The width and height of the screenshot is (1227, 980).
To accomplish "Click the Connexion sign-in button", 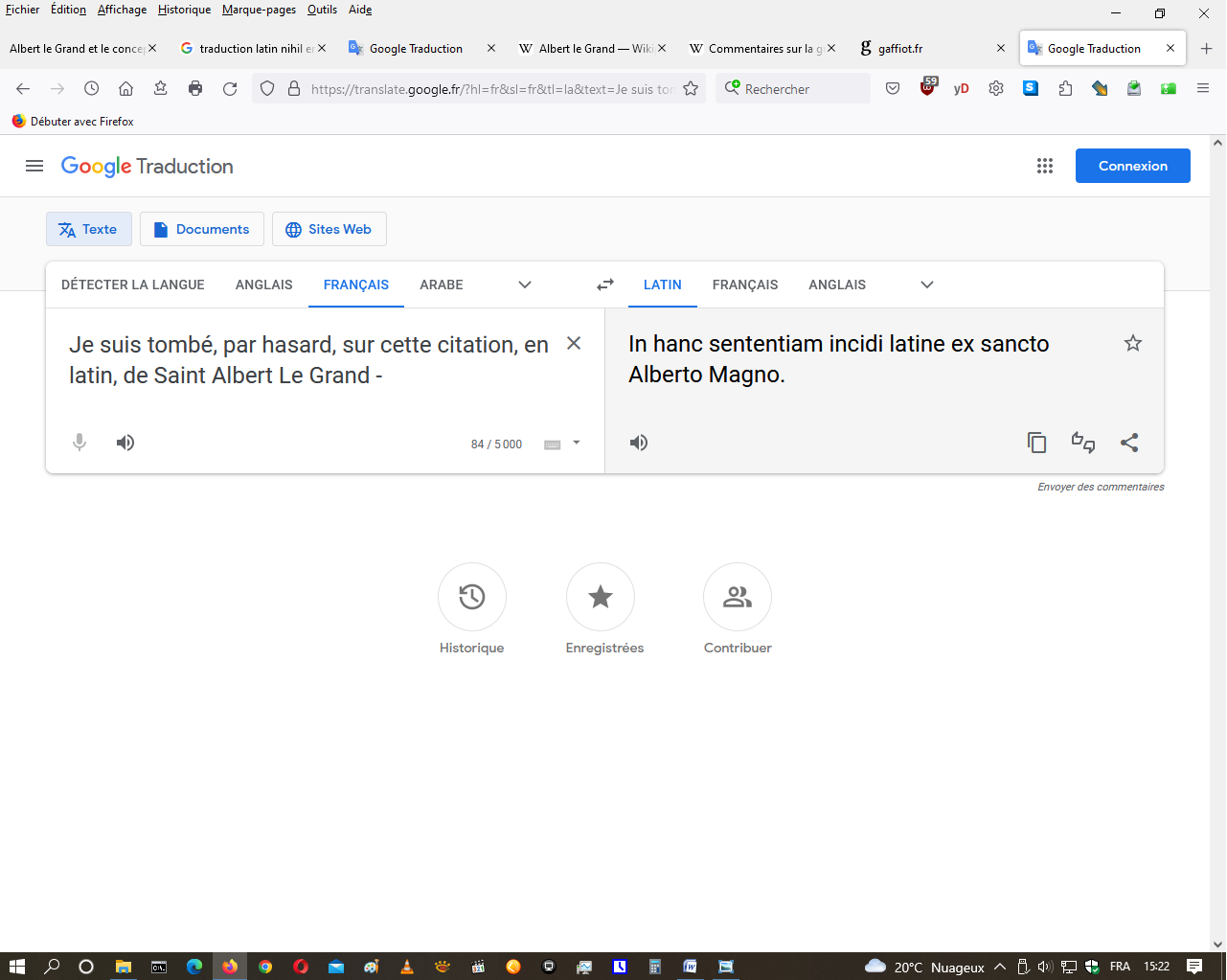I will [1133, 166].
